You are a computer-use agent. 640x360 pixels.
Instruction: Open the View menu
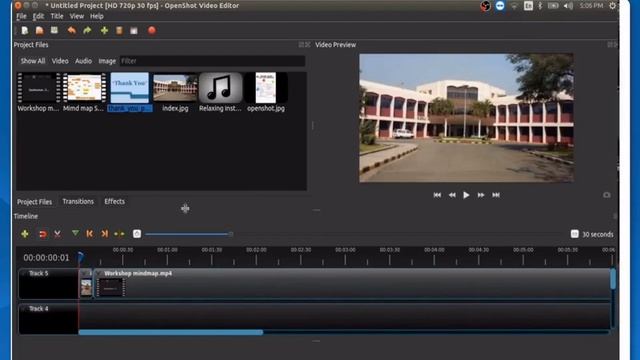pyautogui.click(x=77, y=16)
